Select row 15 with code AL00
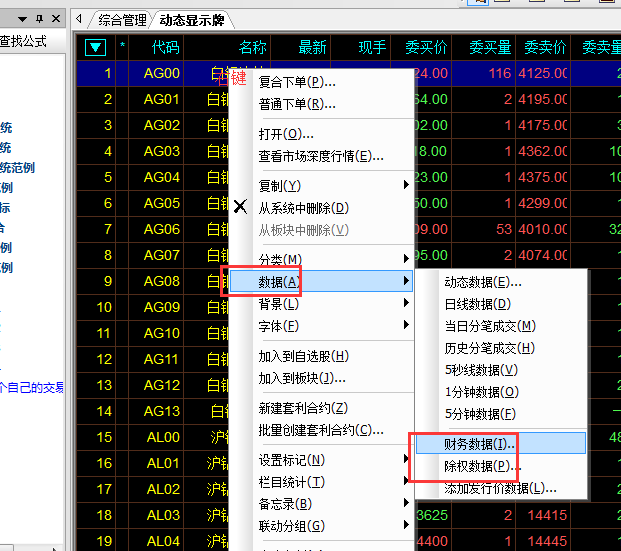The image size is (621, 551). [x=162, y=437]
